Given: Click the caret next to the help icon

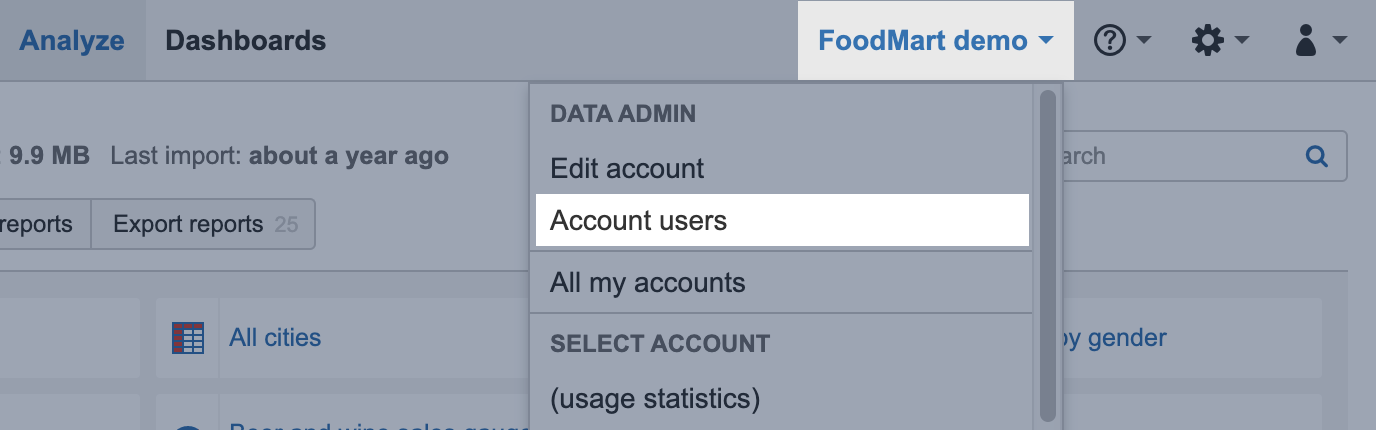Looking at the screenshot, I should pyautogui.click(x=1144, y=41).
